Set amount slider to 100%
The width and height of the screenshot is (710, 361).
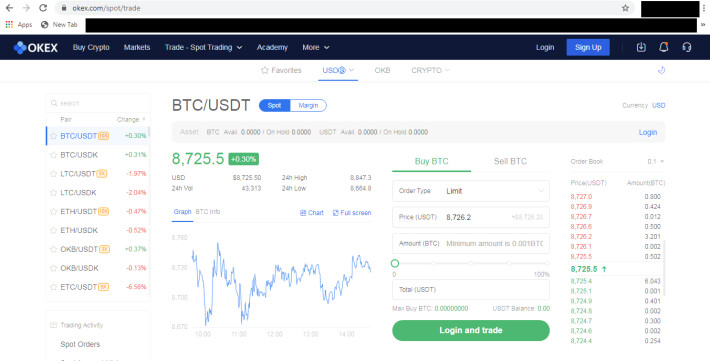click(547, 263)
